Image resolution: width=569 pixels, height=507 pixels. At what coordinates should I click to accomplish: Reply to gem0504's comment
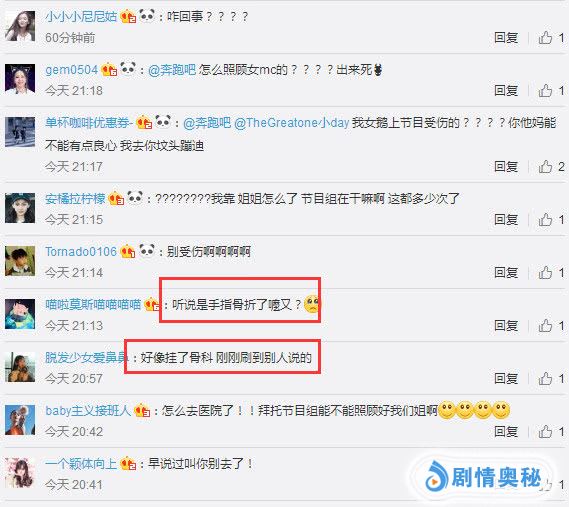click(x=506, y=90)
